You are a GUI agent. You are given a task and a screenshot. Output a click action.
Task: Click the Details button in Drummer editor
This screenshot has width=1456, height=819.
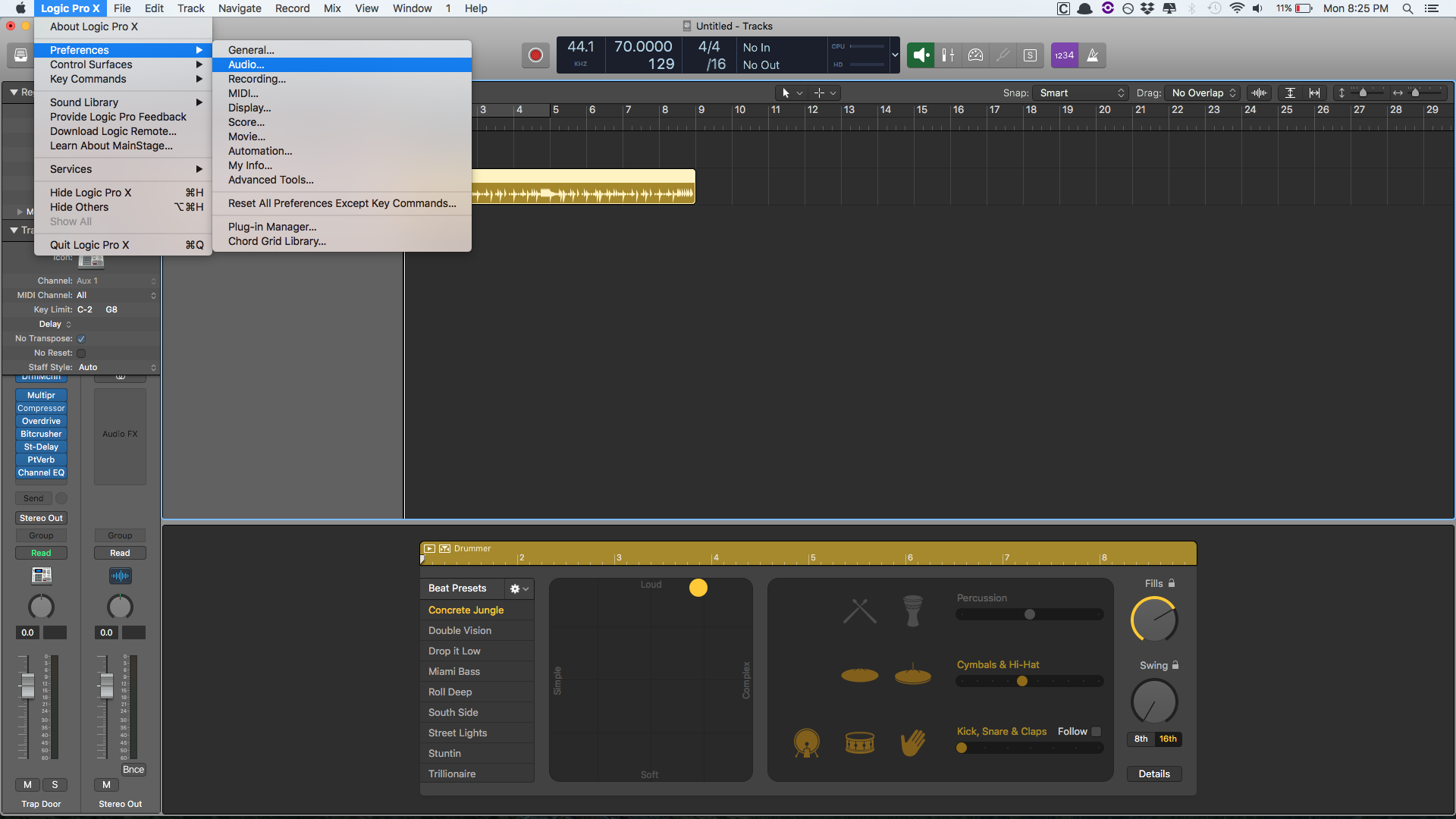coord(1154,774)
